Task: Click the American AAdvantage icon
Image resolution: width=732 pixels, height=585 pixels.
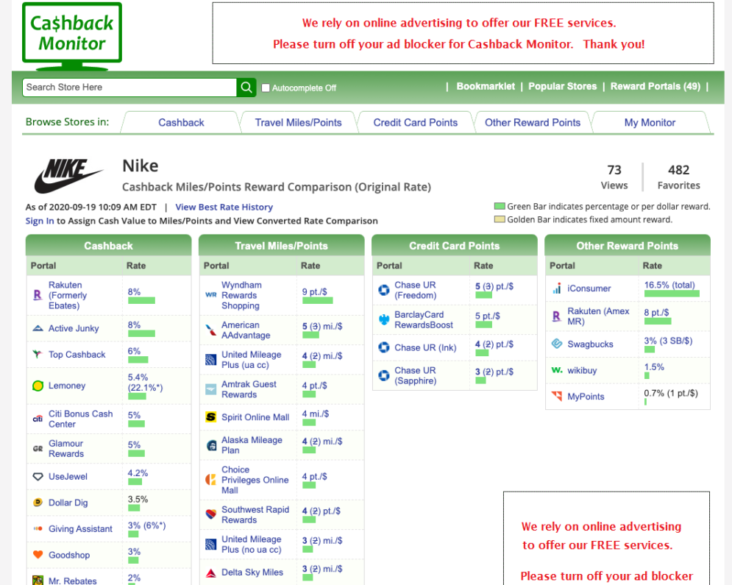Action: click(x=211, y=330)
